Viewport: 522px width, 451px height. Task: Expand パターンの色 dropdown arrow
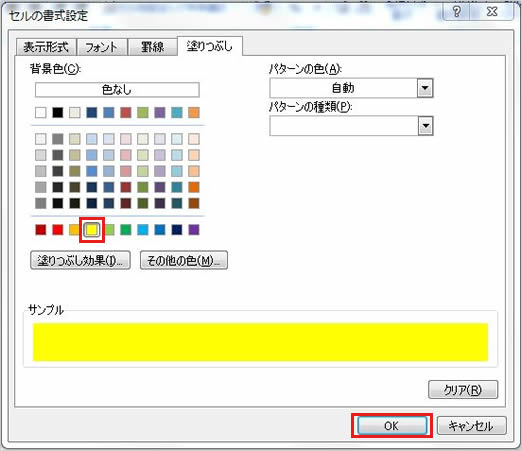coord(425,88)
